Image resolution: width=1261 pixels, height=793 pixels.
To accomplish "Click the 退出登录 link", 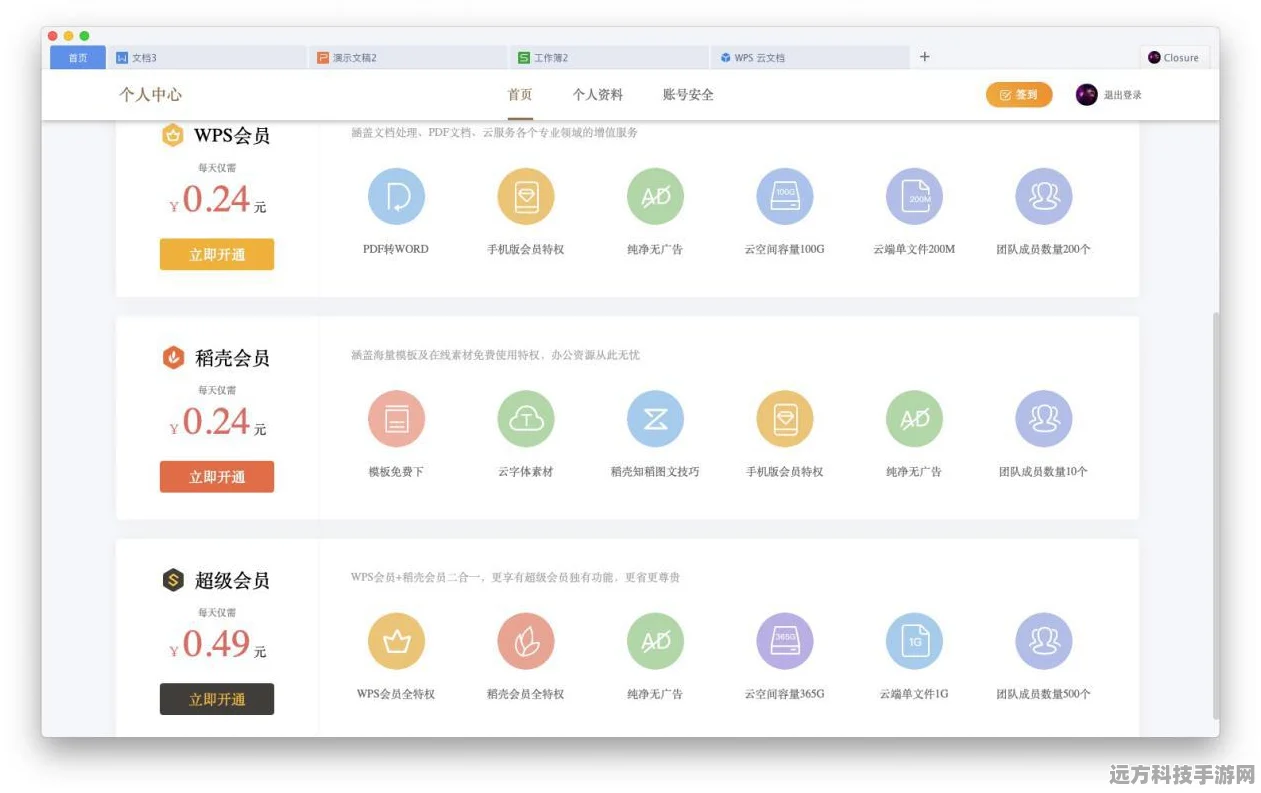I will point(1122,95).
